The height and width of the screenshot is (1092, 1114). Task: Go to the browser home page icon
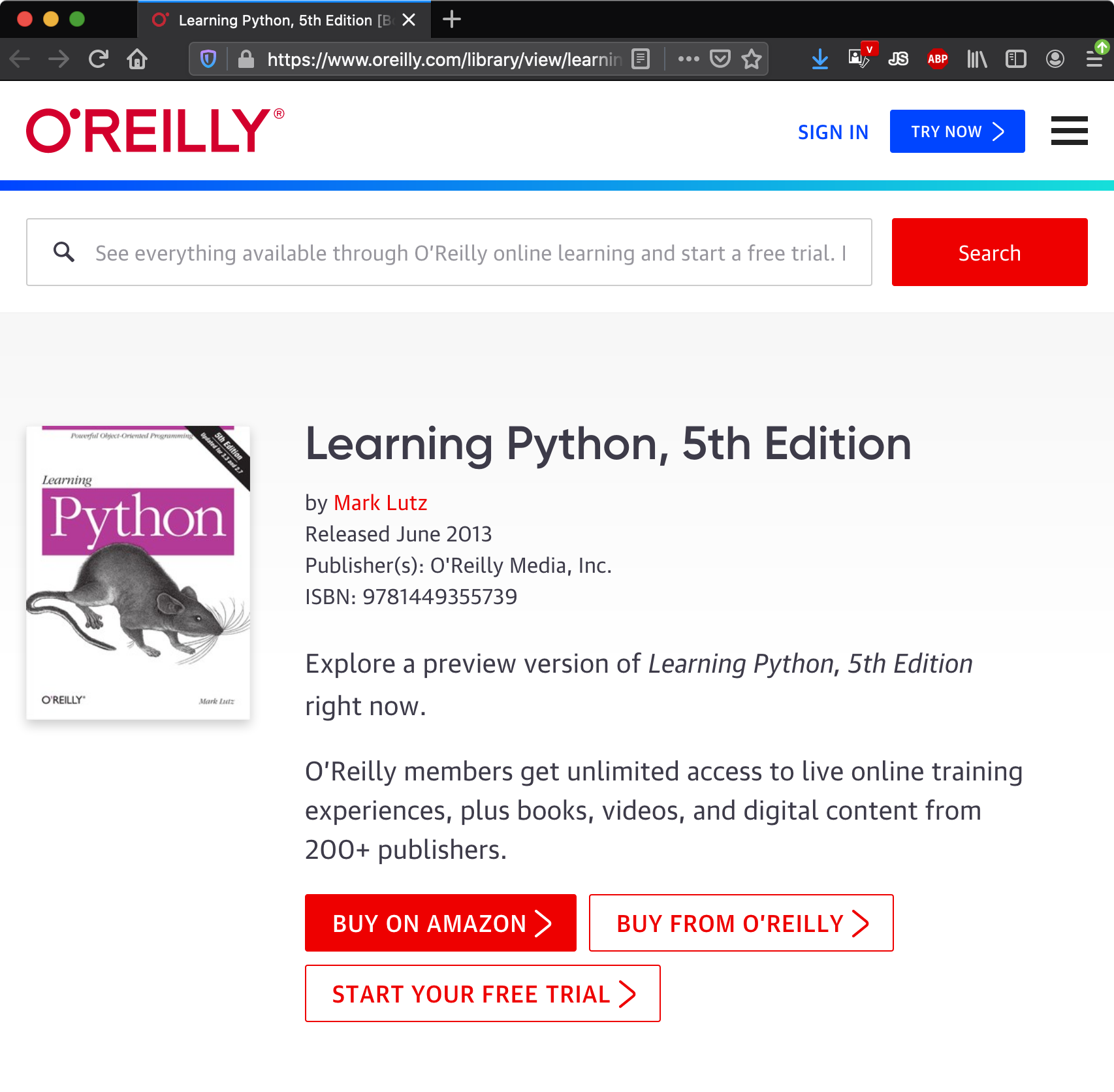137,59
